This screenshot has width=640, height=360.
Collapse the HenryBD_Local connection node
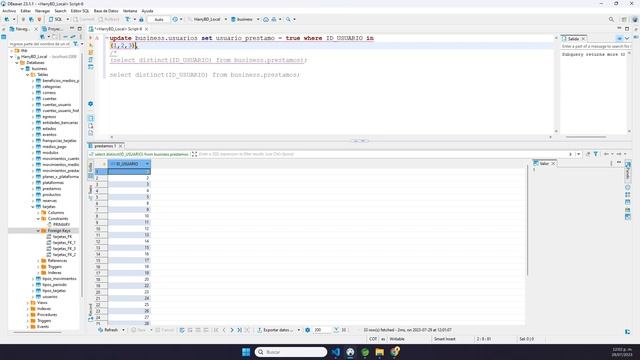[x=11, y=57]
